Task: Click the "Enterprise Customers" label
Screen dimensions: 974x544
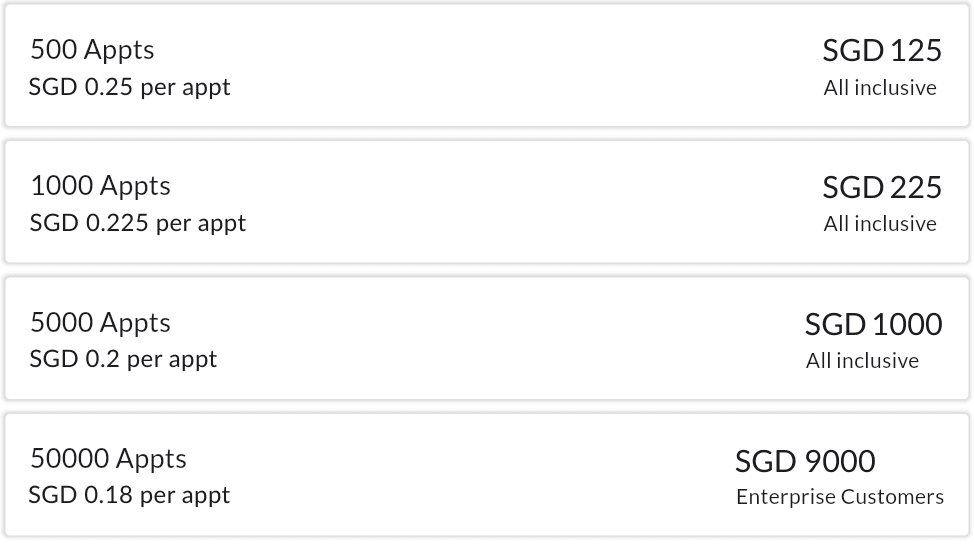Action: (x=839, y=497)
